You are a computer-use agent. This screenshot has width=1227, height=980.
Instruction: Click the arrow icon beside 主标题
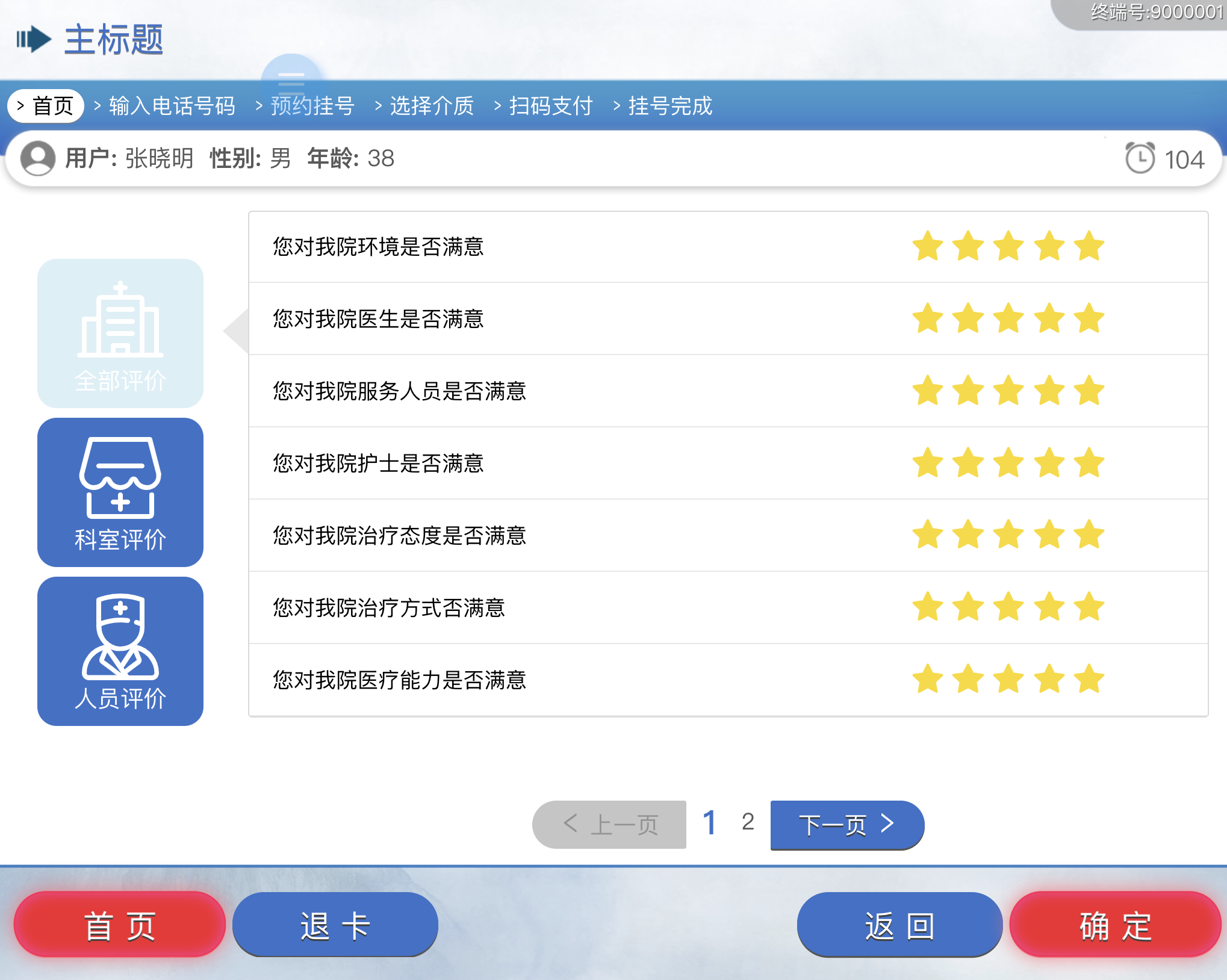click(x=34, y=39)
